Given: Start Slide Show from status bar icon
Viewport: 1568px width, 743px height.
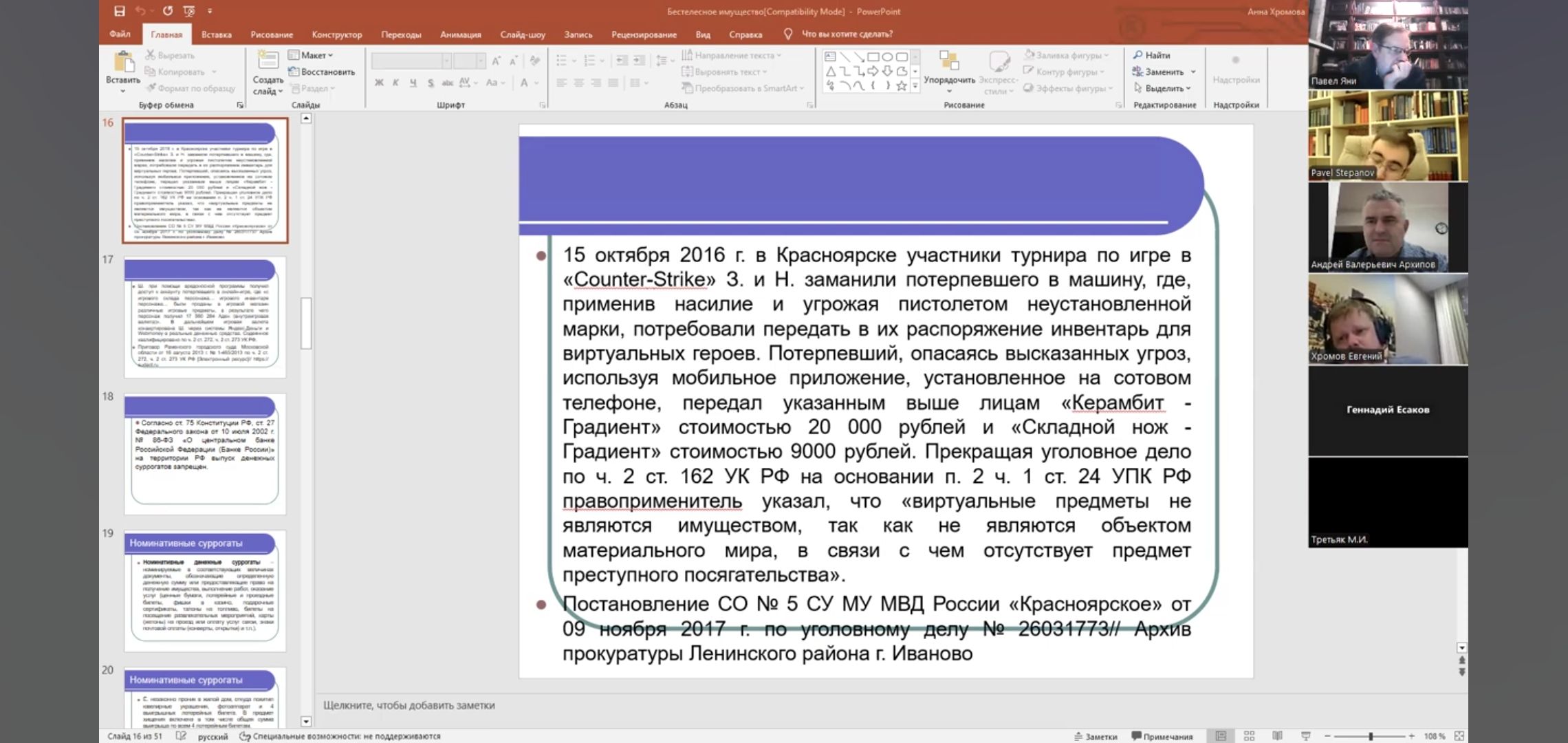Looking at the screenshot, I should click(x=1306, y=736).
